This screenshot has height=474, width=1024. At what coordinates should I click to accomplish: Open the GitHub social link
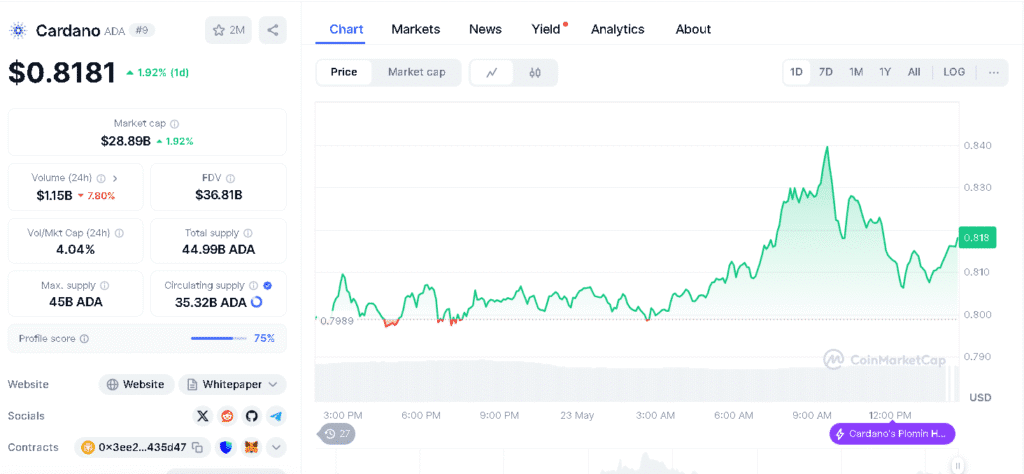tap(251, 416)
